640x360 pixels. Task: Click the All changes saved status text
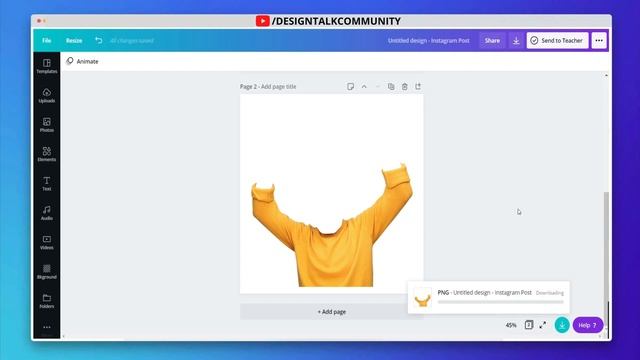(131, 40)
